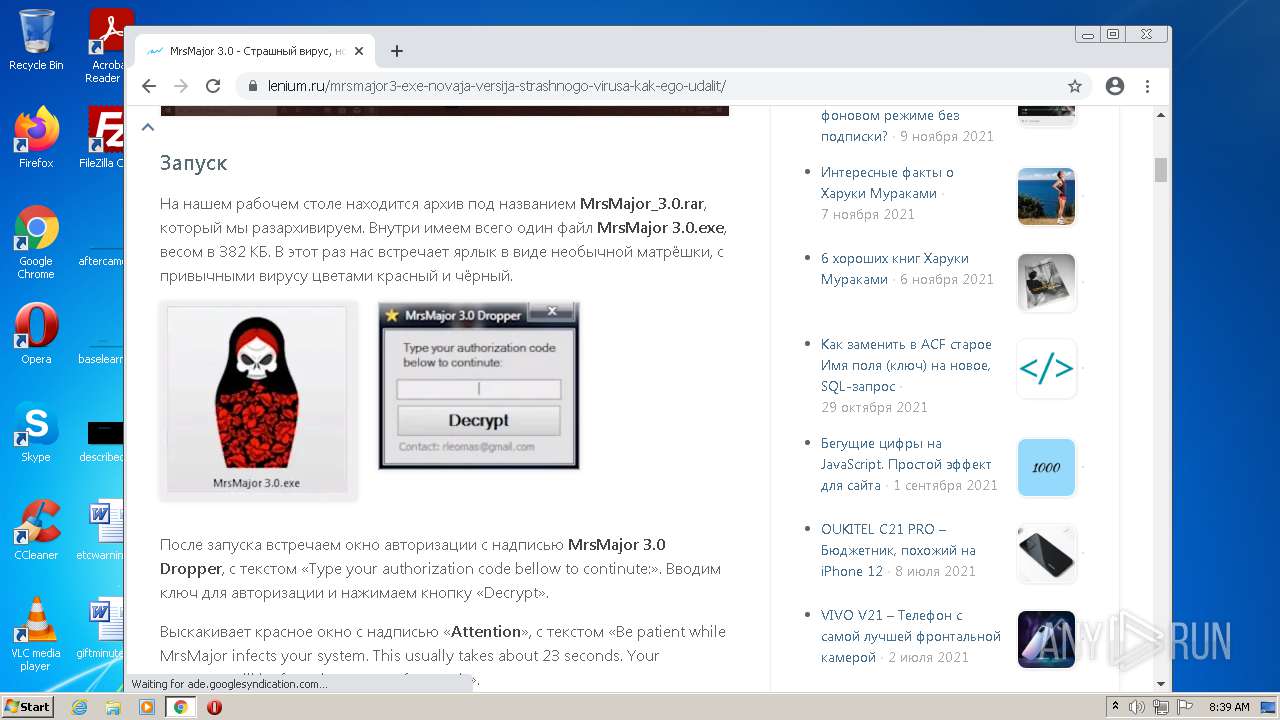Open a new tab with plus button
Image resolution: width=1280 pixels, height=720 pixels.
(397, 51)
